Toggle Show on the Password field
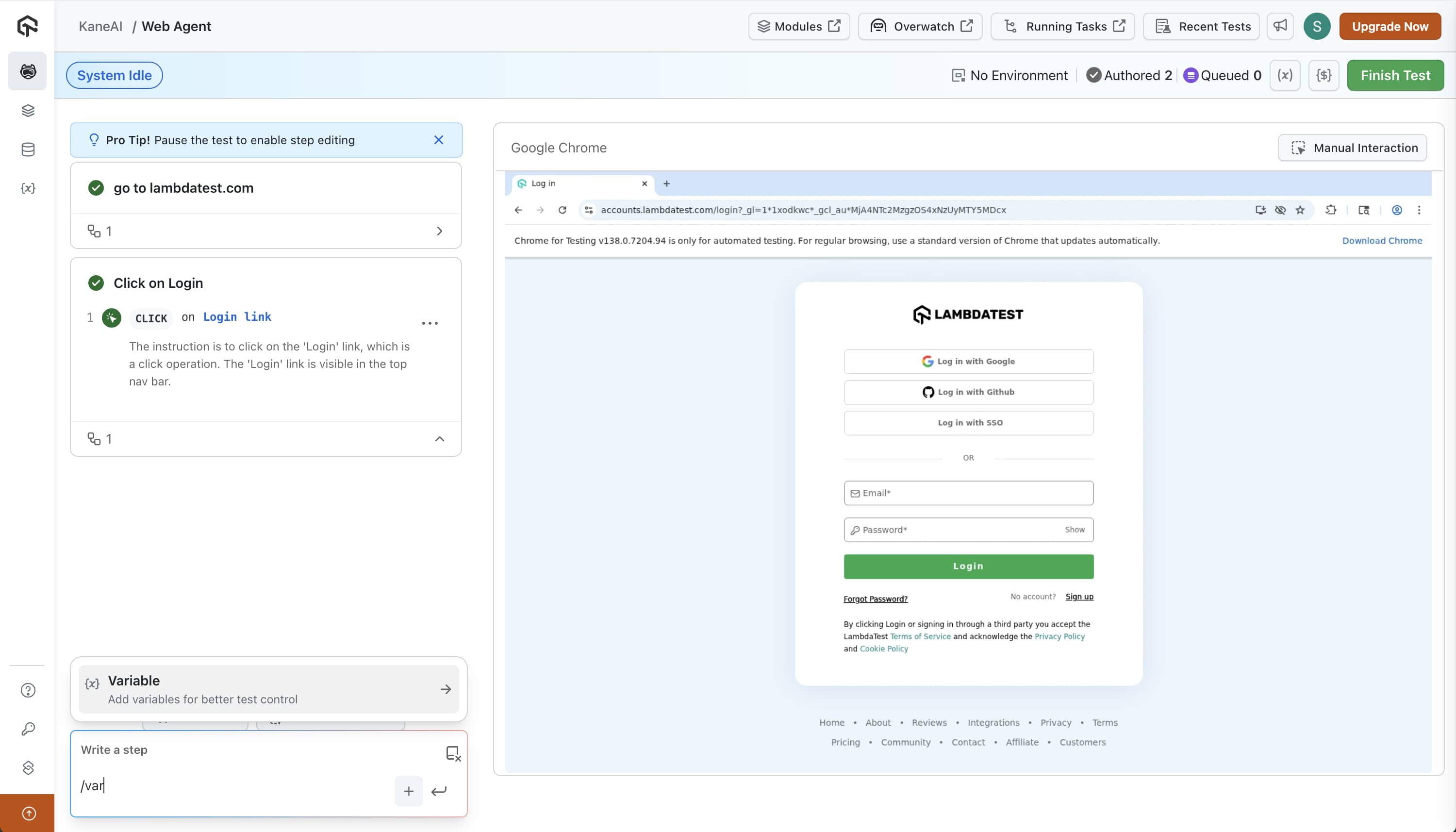 point(1074,530)
